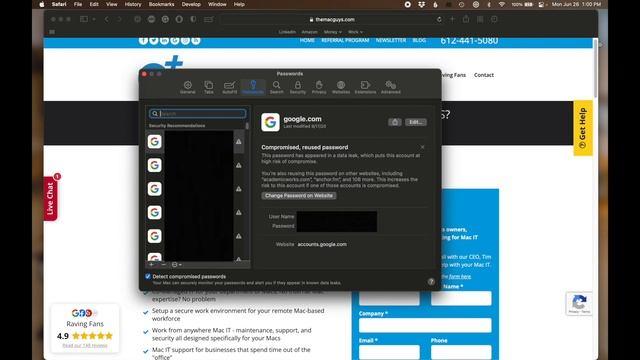Click Safari's forward navigation arrow
The height and width of the screenshot is (360, 640).
click(x=120, y=19)
